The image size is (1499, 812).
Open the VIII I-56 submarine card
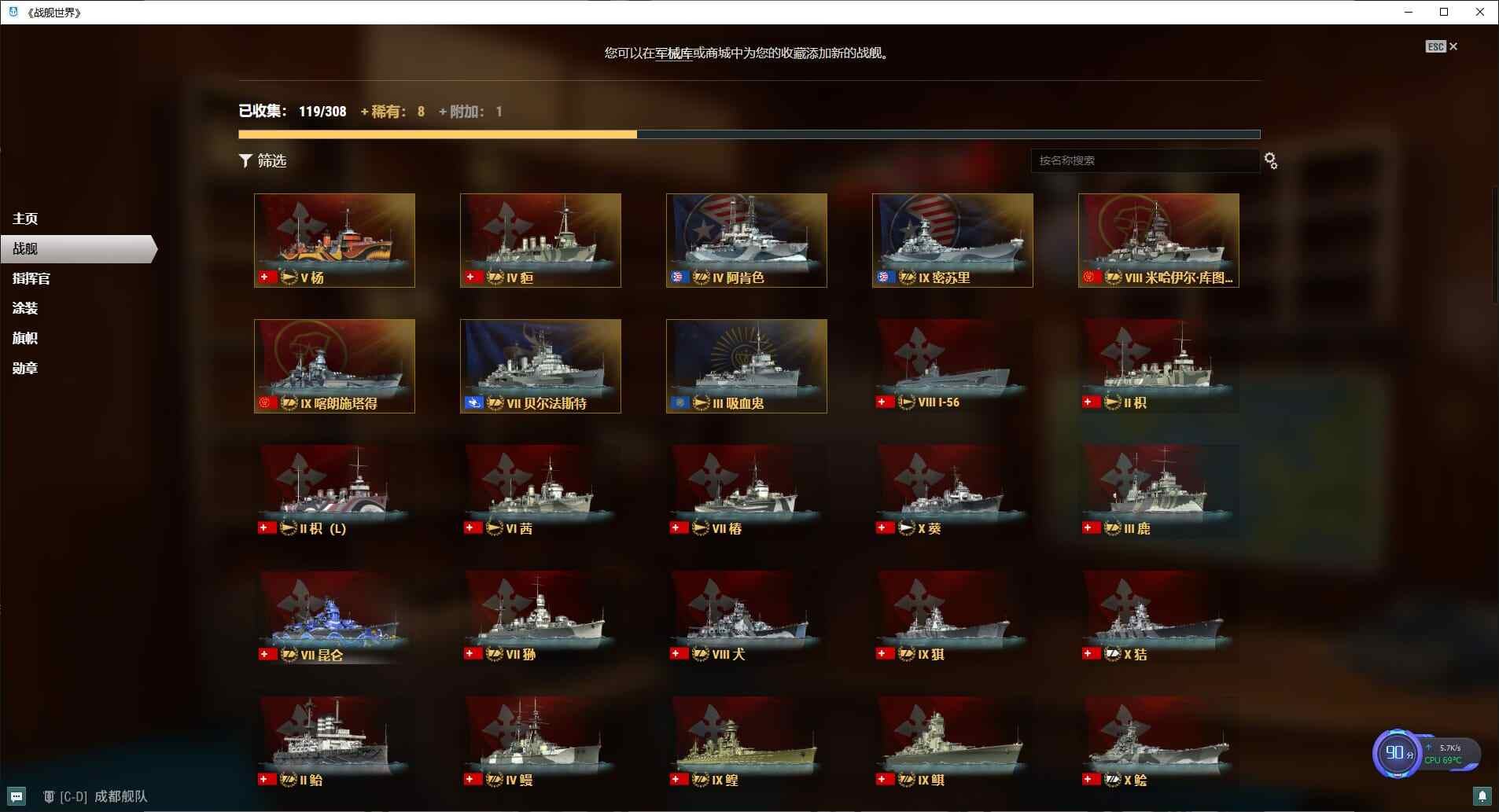[x=952, y=366]
